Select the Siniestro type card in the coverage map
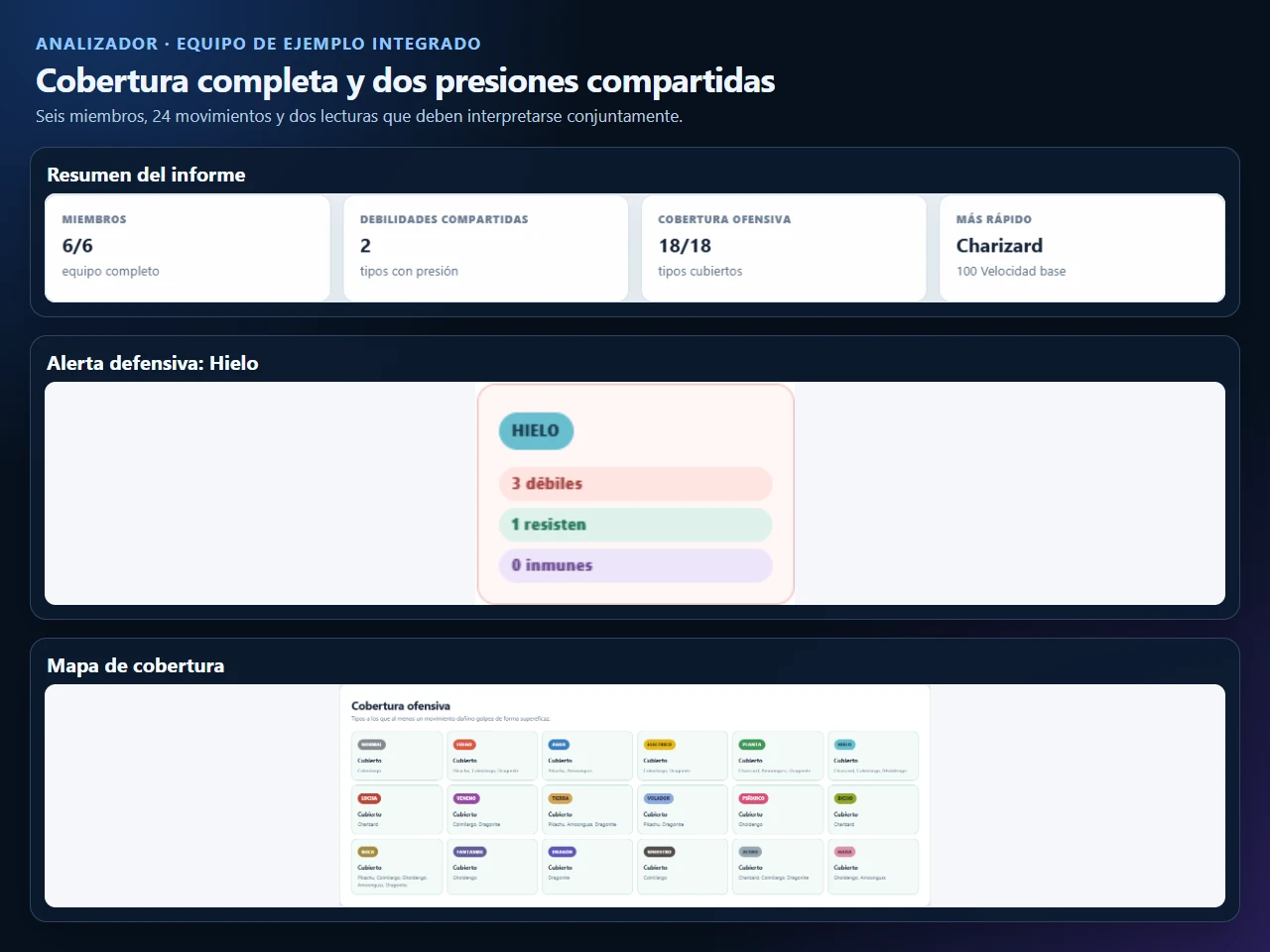This screenshot has width=1270, height=952. pyautogui.click(x=683, y=867)
